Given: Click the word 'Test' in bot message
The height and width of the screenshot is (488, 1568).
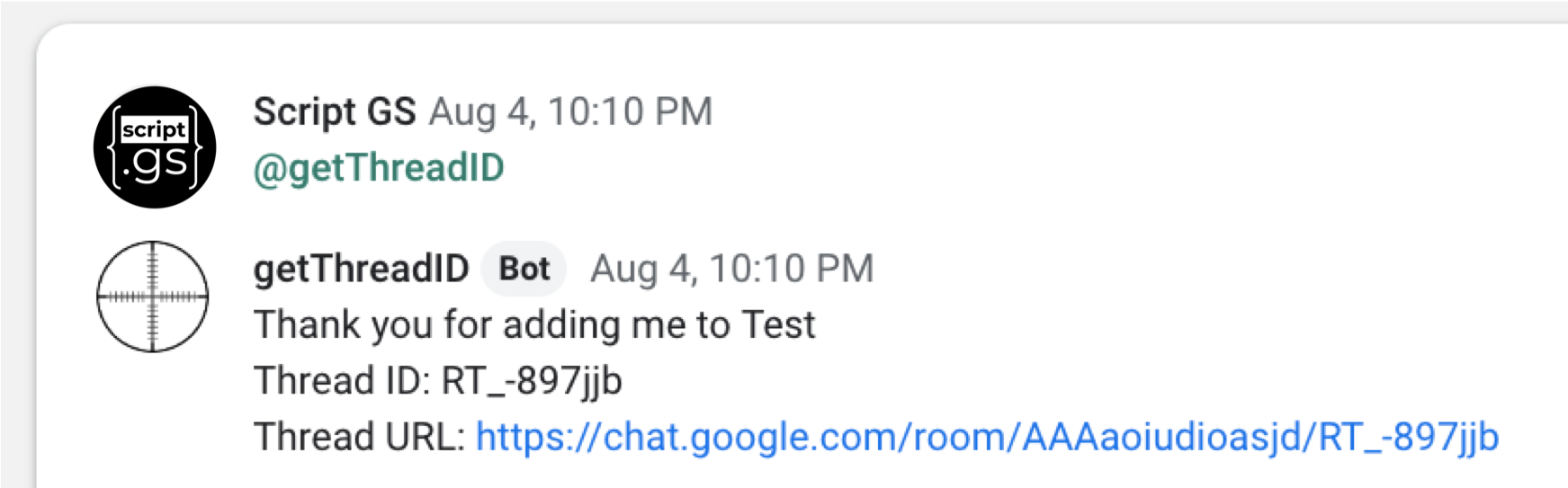Looking at the screenshot, I should pos(778,325).
